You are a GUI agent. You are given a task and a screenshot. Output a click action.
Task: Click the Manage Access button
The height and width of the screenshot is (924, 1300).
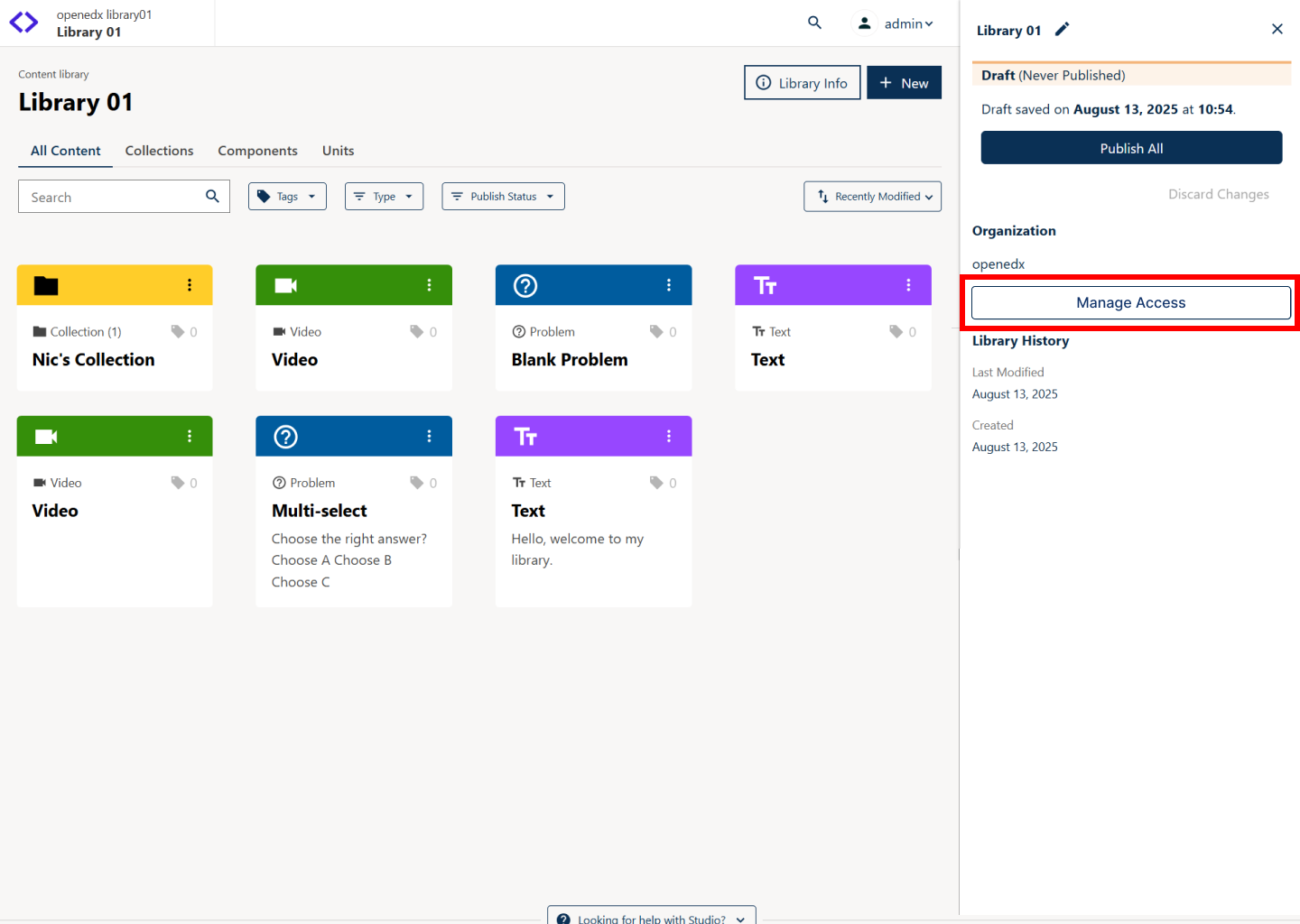pyautogui.click(x=1130, y=302)
